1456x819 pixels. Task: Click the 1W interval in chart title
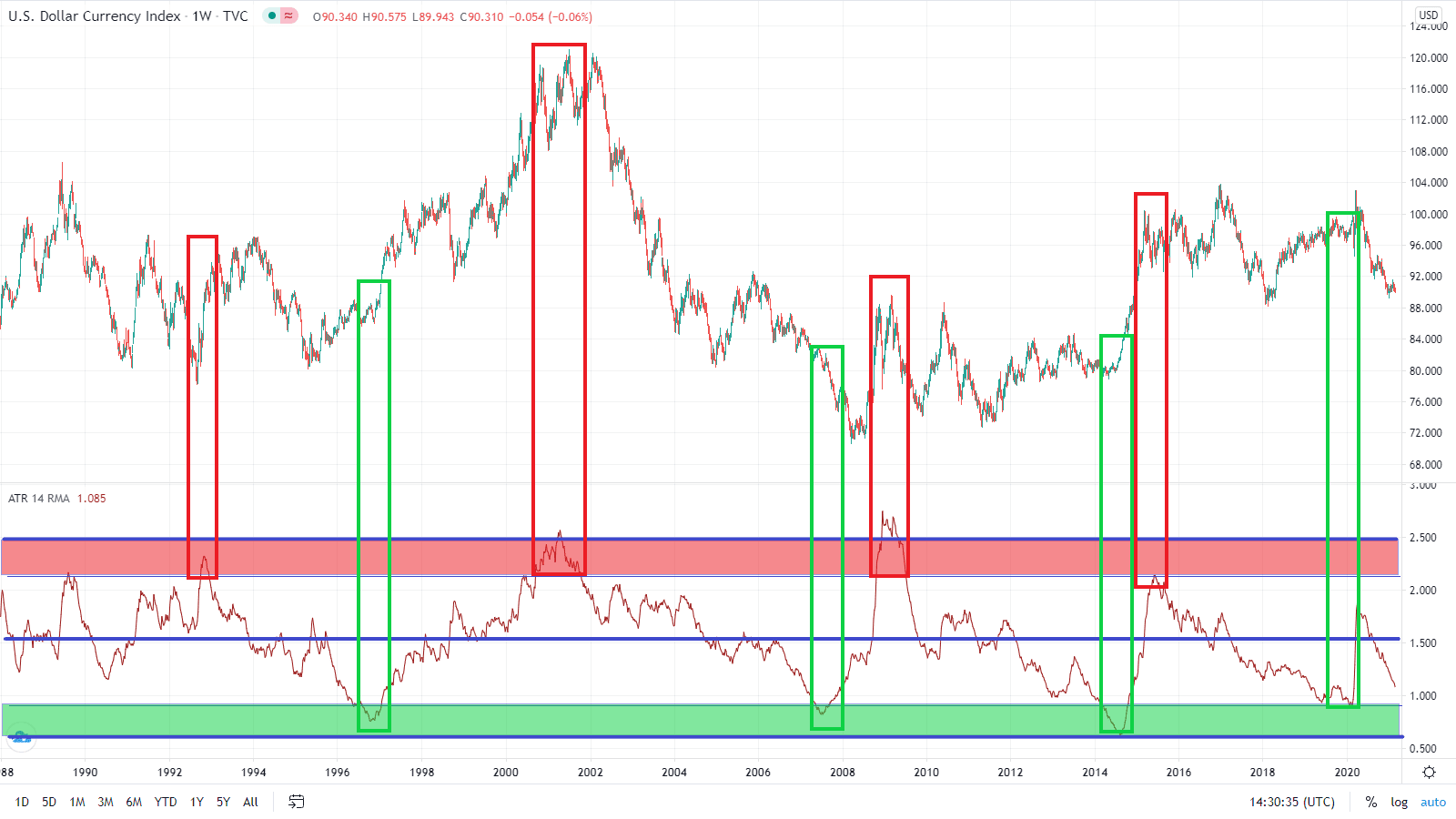pyautogui.click(x=202, y=16)
